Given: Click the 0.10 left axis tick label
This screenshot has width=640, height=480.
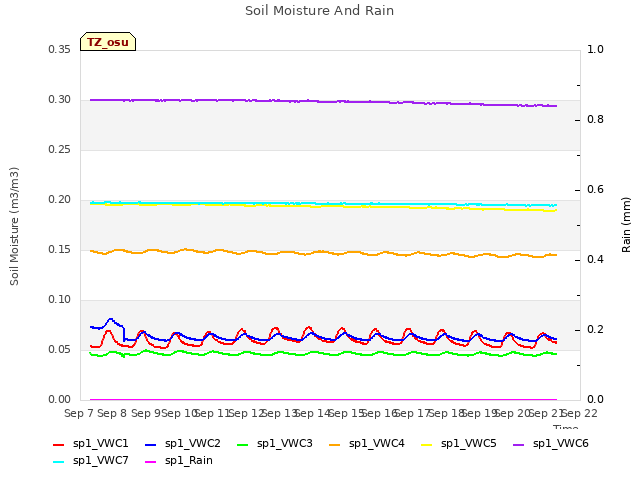Looking at the screenshot, I should point(60,300).
